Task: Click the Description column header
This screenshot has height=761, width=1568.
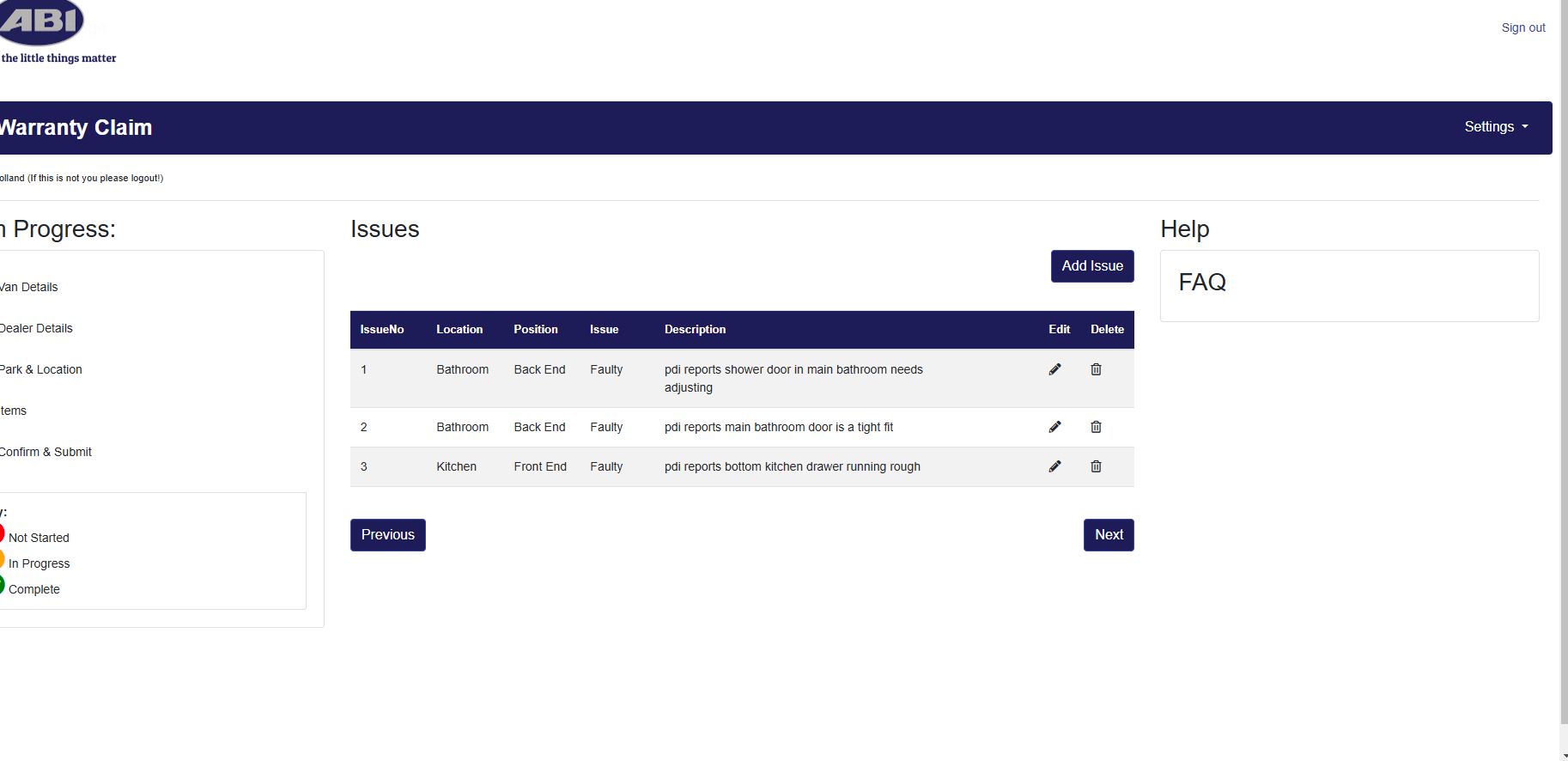Action: coord(695,330)
